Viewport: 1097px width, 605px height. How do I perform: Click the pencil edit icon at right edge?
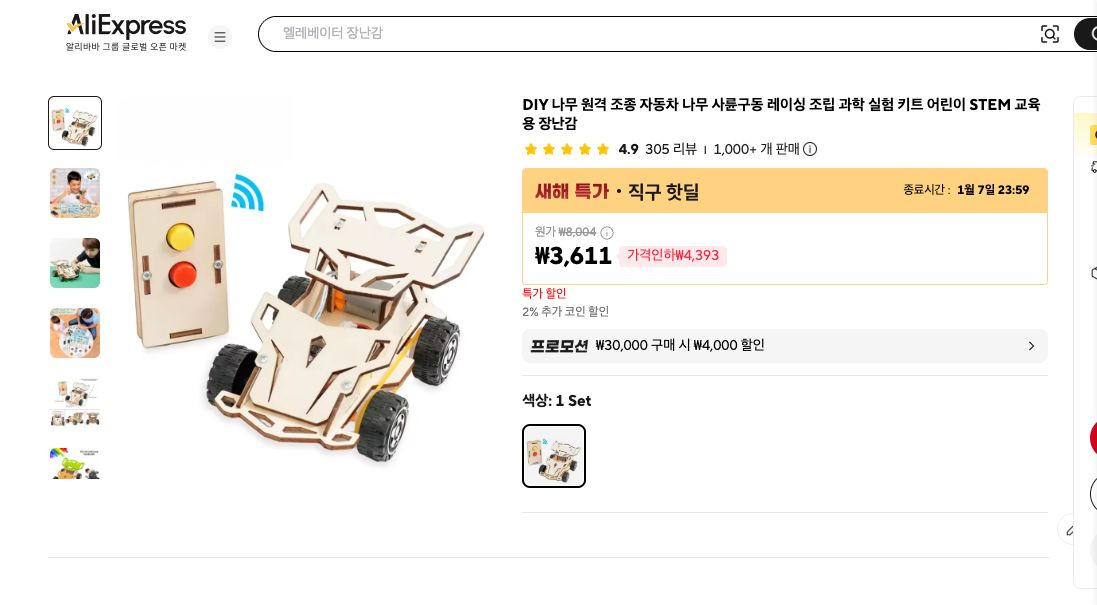click(1070, 530)
